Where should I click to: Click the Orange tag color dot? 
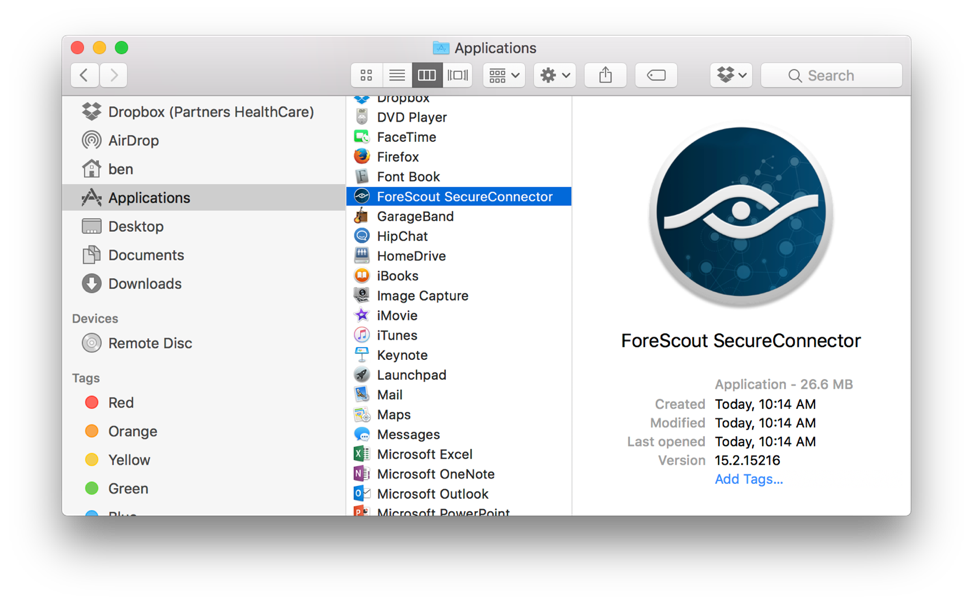pyautogui.click(x=92, y=431)
